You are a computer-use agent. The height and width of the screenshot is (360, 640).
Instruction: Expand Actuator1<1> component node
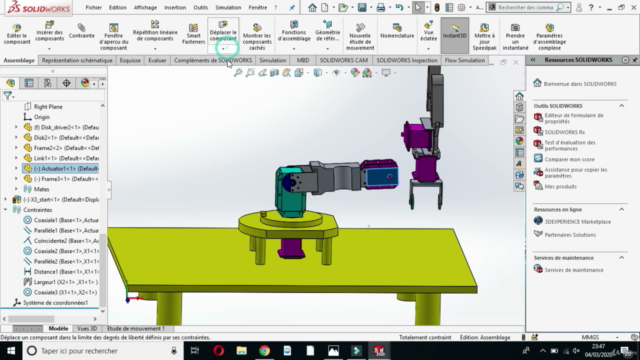tap(16, 168)
